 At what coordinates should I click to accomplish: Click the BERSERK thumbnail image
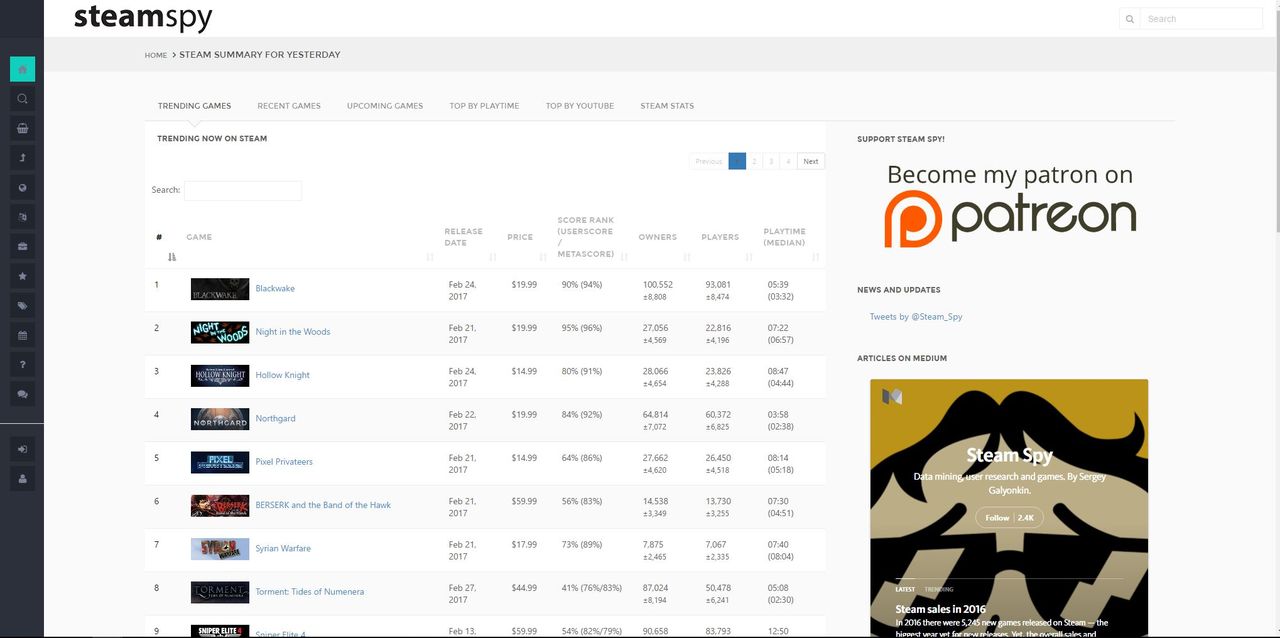coord(220,505)
